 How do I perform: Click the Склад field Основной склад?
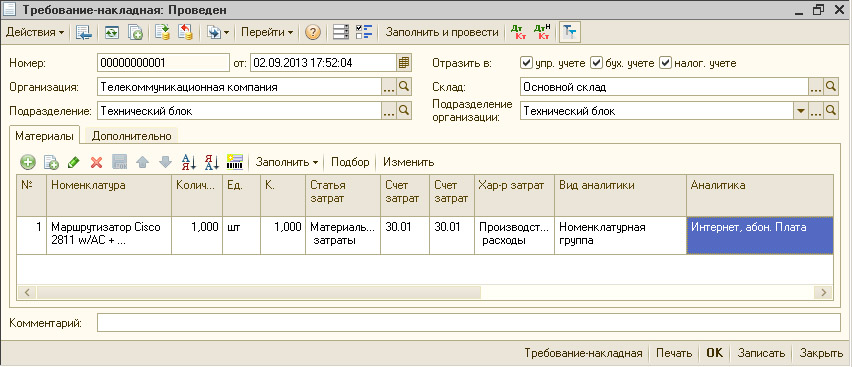[664, 87]
